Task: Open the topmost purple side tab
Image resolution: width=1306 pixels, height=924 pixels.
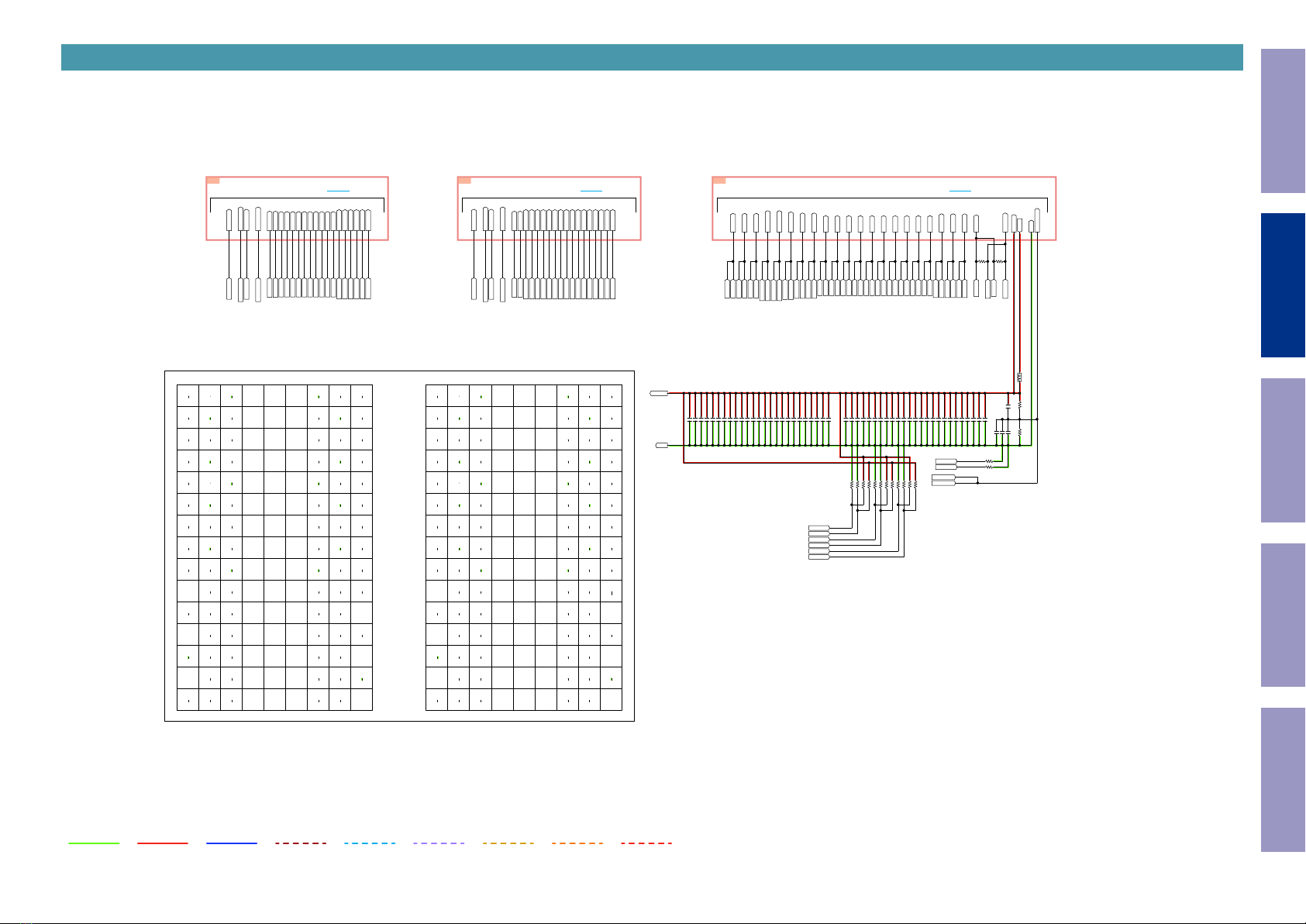Action: point(1283,121)
